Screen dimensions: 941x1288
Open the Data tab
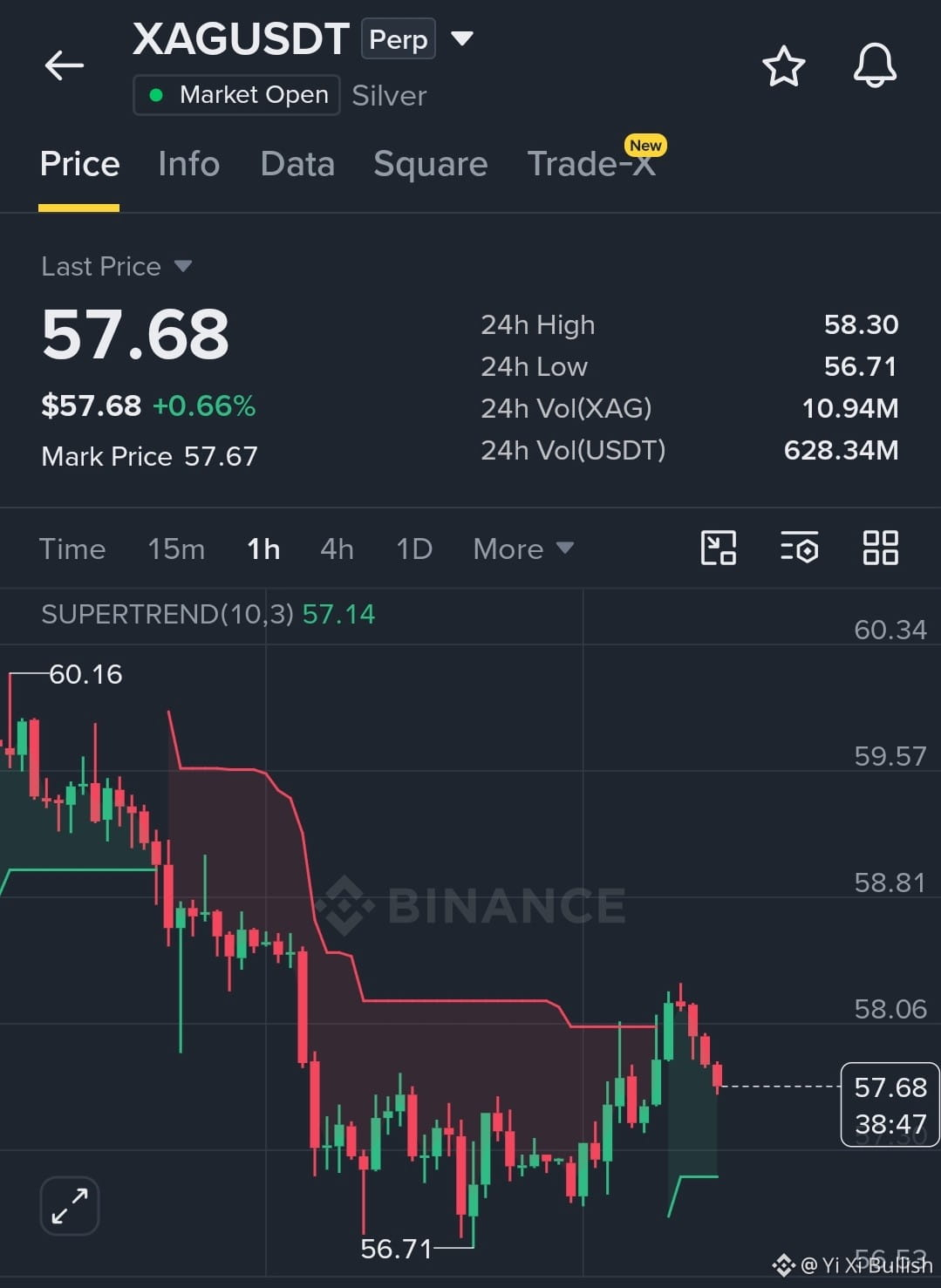(297, 164)
